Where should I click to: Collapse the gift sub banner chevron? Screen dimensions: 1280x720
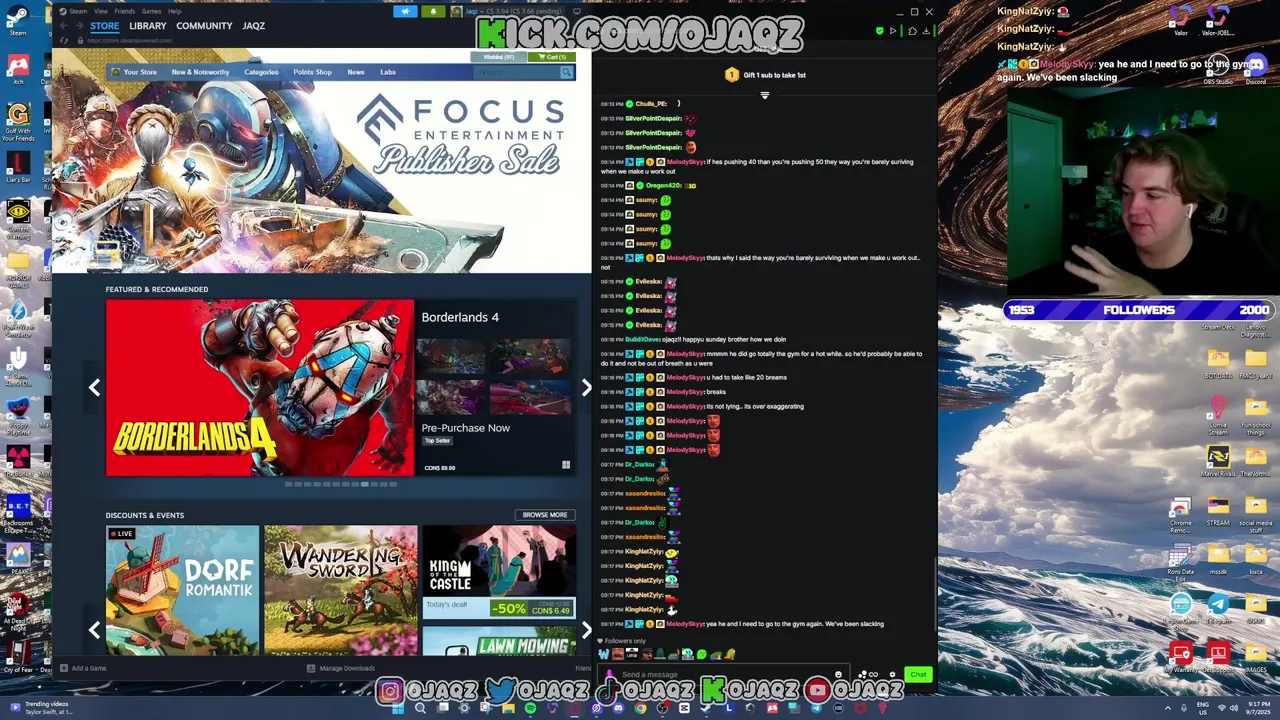click(765, 96)
